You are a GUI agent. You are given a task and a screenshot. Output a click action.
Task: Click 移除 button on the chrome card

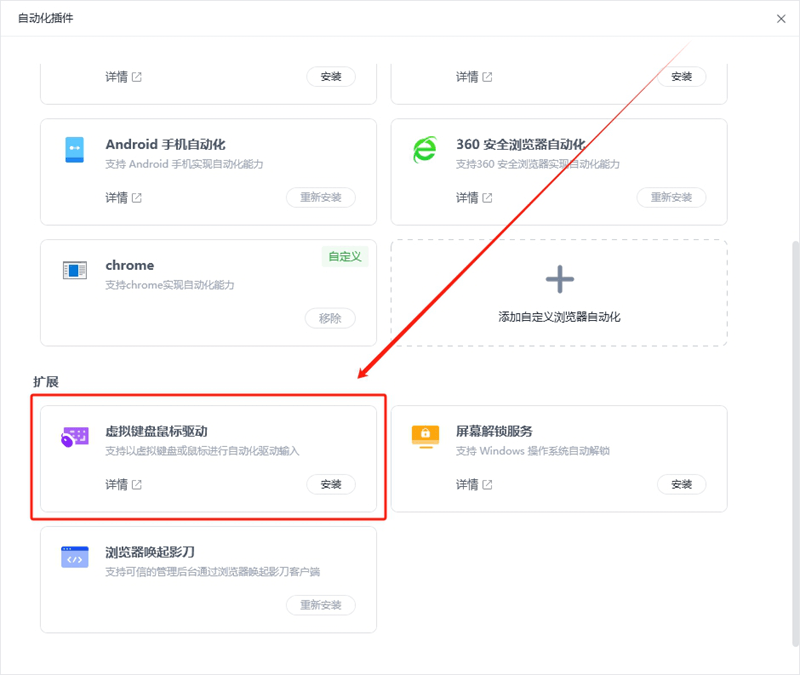click(x=330, y=318)
